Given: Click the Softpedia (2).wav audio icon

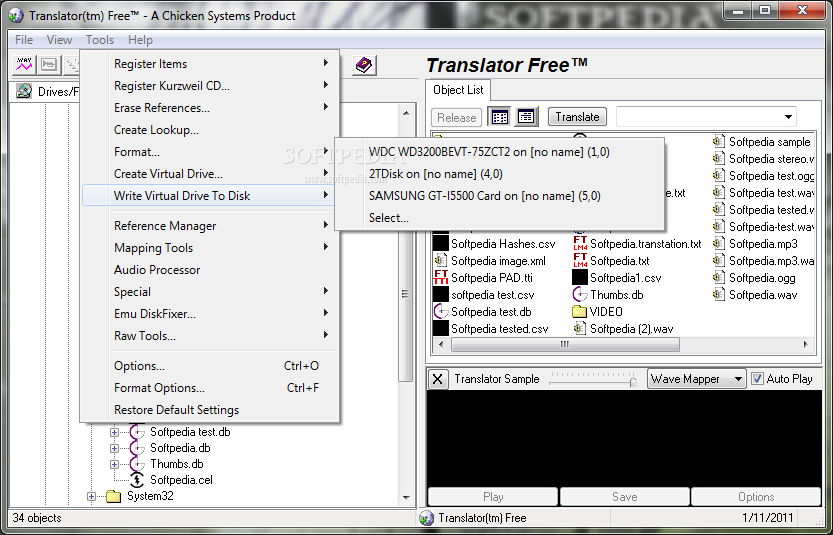Looking at the screenshot, I should tap(580, 328).
